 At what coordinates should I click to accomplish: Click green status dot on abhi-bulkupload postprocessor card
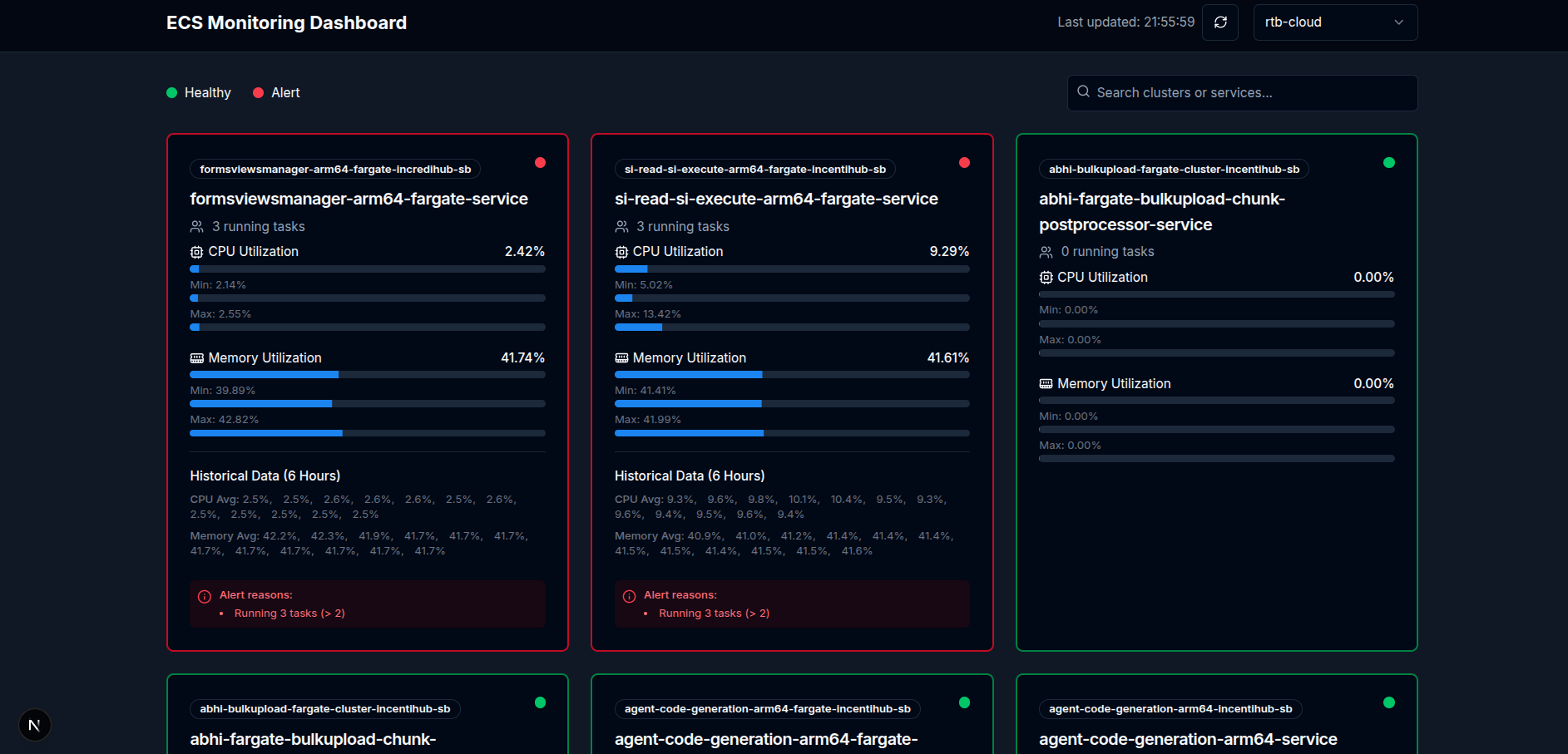pos(1388,163)
